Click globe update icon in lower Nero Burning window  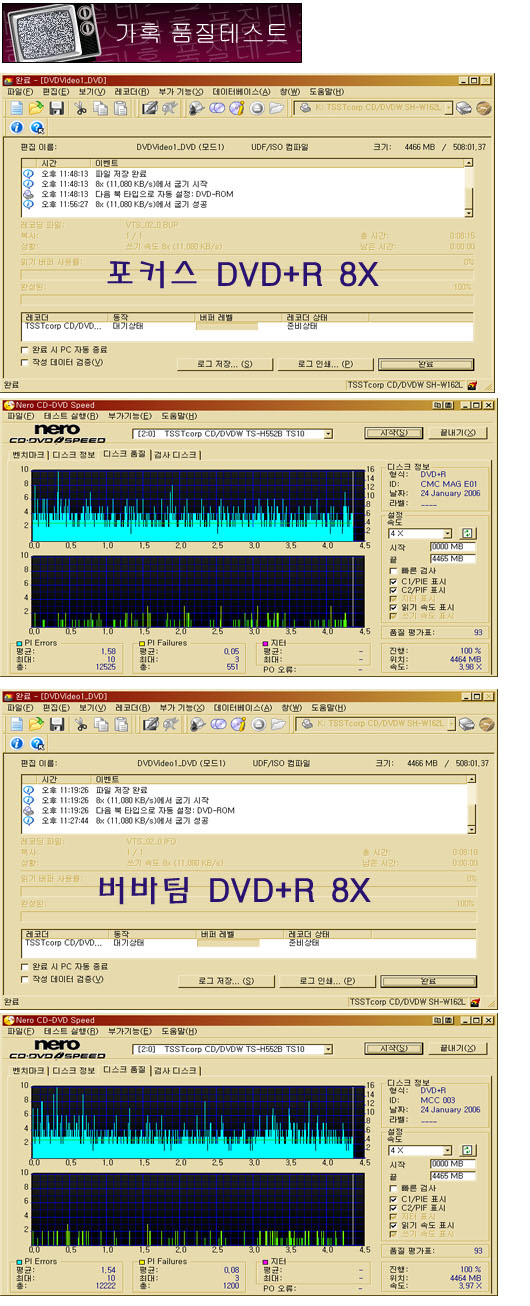pyautogui.click(x=37, y=744)
